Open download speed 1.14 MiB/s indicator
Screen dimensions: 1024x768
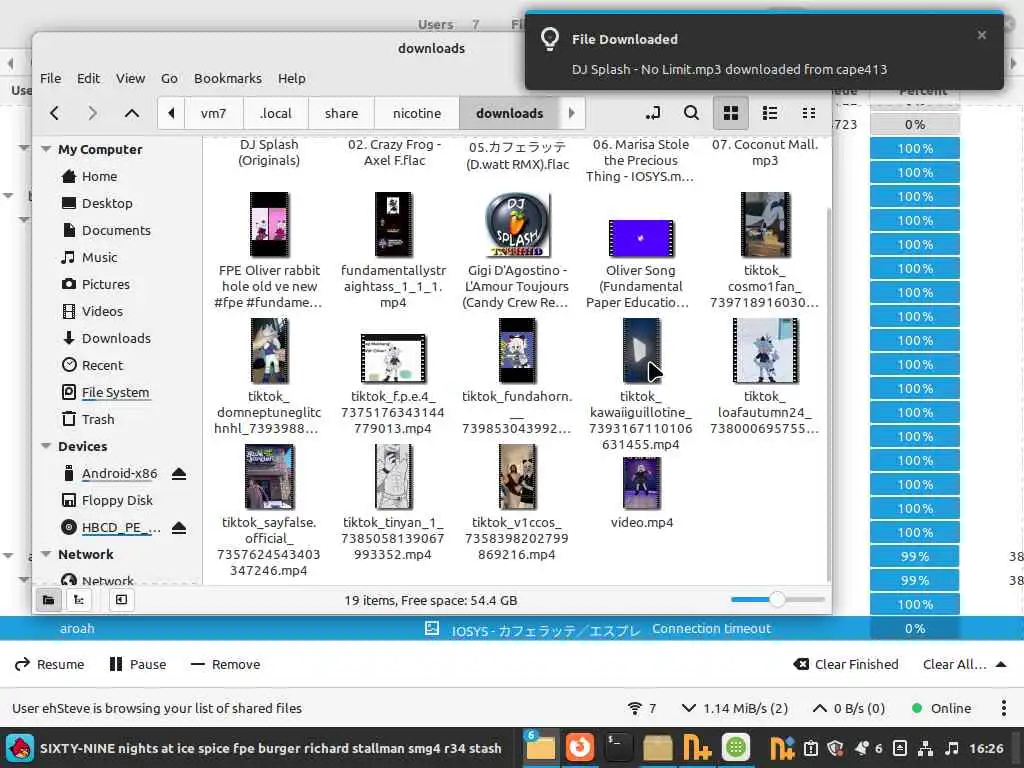735,708
